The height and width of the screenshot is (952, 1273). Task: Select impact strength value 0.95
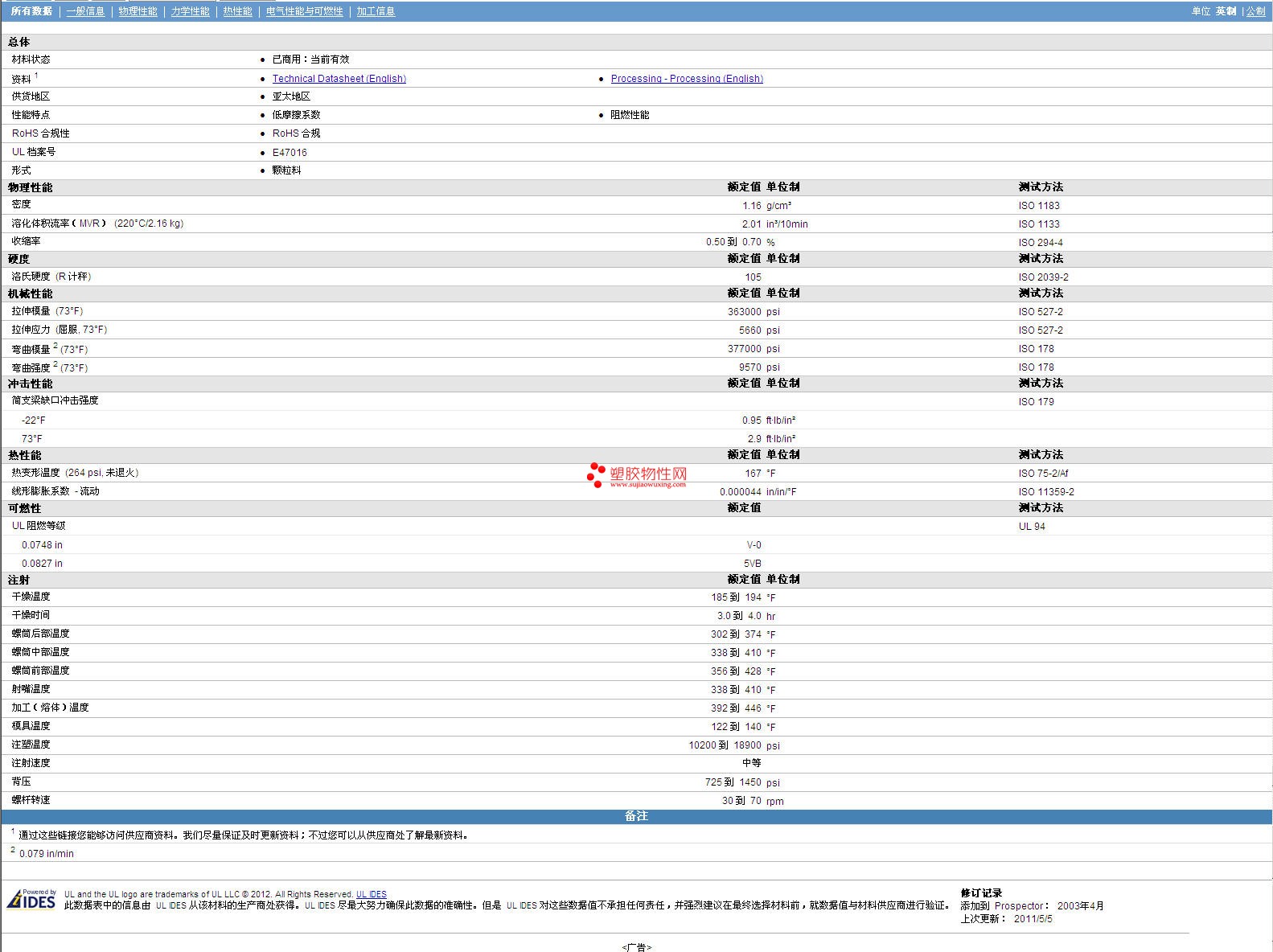tap(751, 420)
